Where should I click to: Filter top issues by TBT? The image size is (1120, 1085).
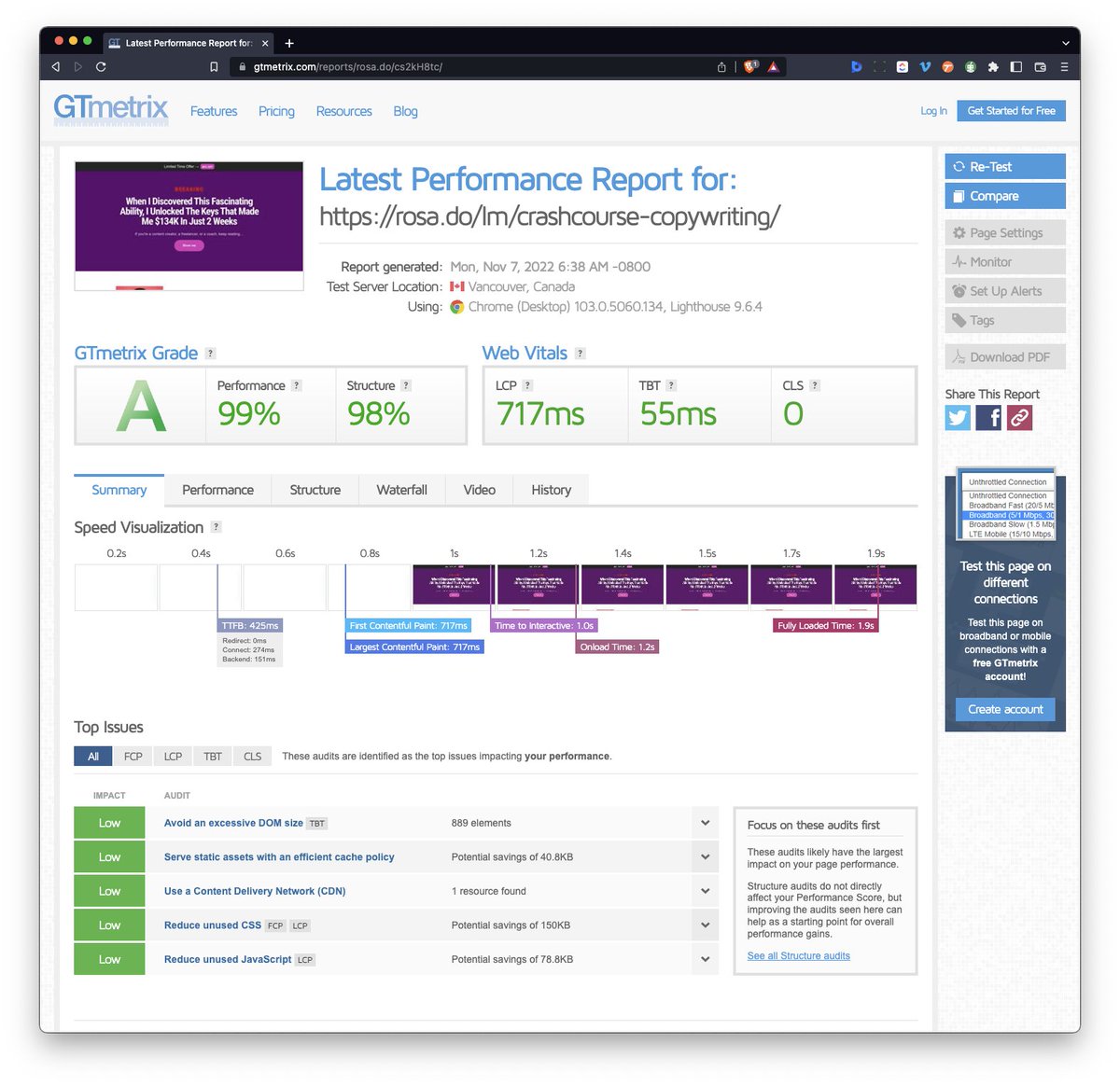[213, 756]
